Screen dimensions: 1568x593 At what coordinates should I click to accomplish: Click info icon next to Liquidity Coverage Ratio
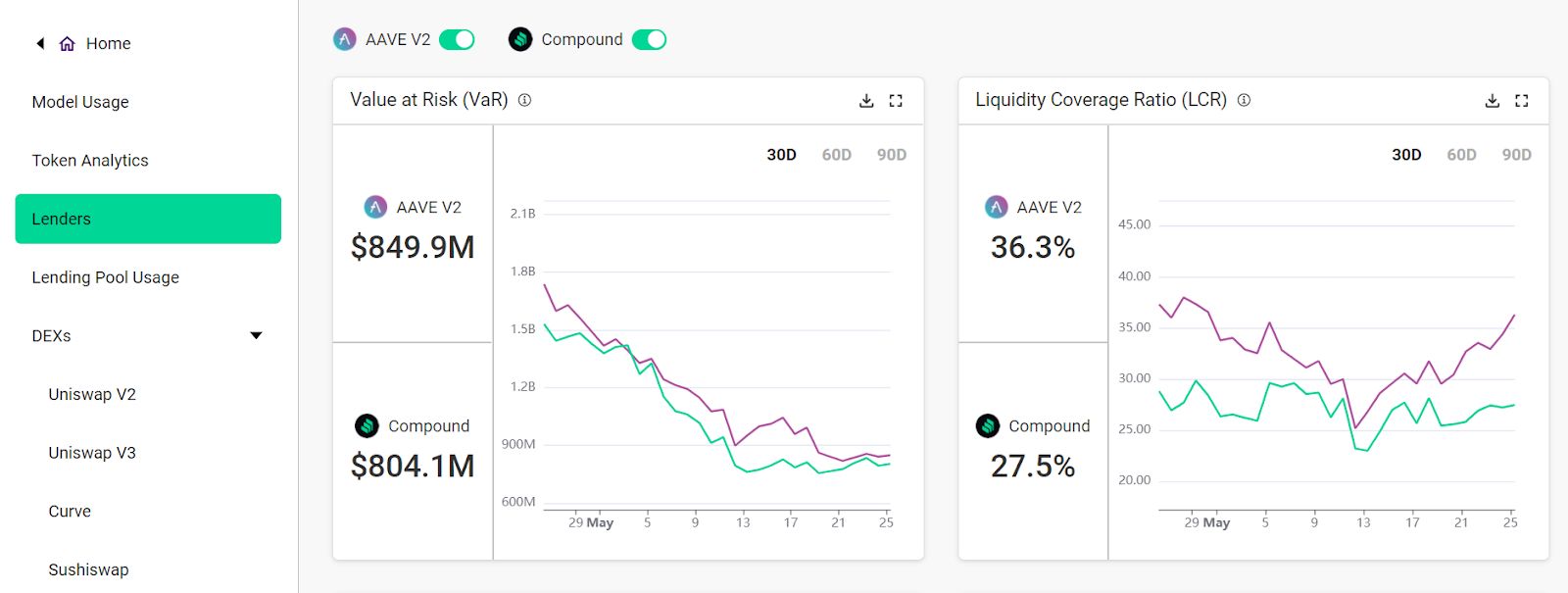coord(1244,100)
